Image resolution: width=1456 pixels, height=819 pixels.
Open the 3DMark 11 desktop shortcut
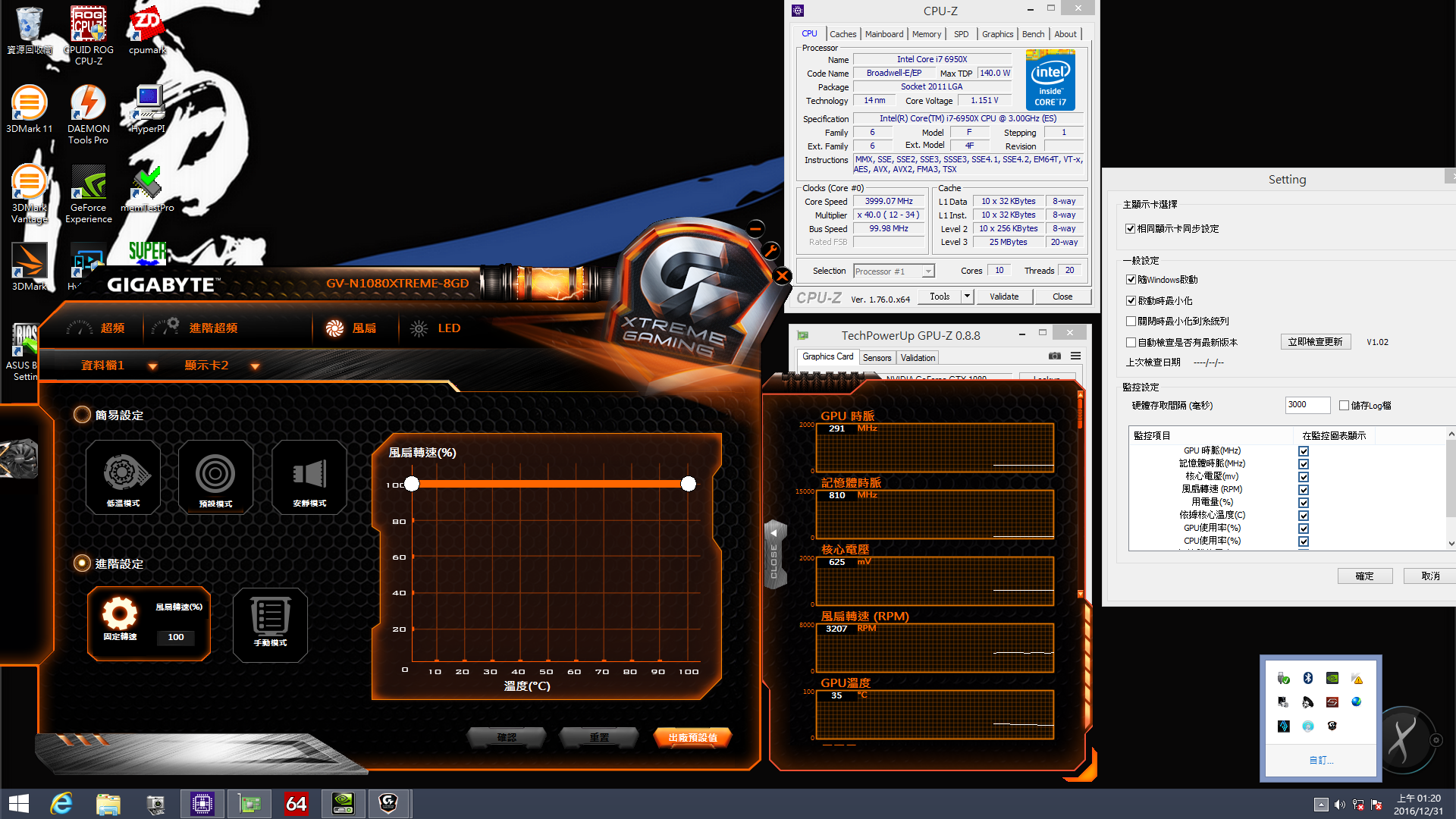pos(29,109)
